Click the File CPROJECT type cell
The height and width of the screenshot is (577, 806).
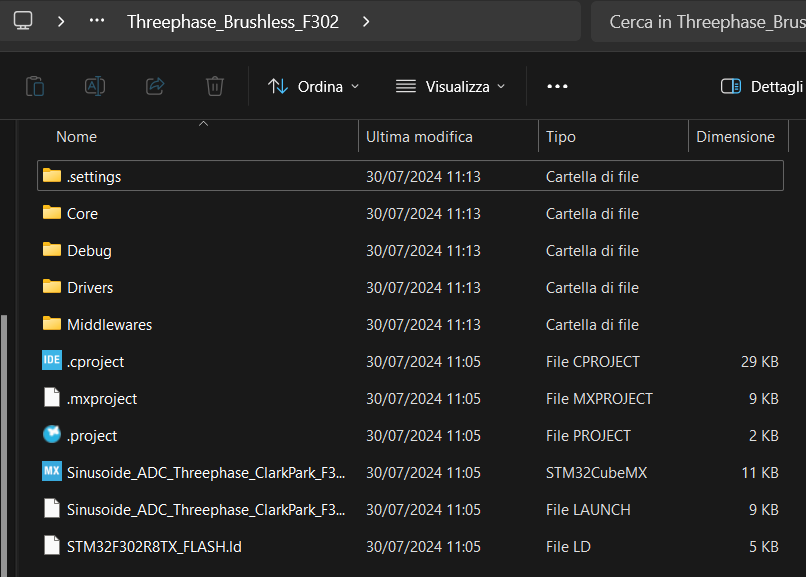[x=593, y=362]
